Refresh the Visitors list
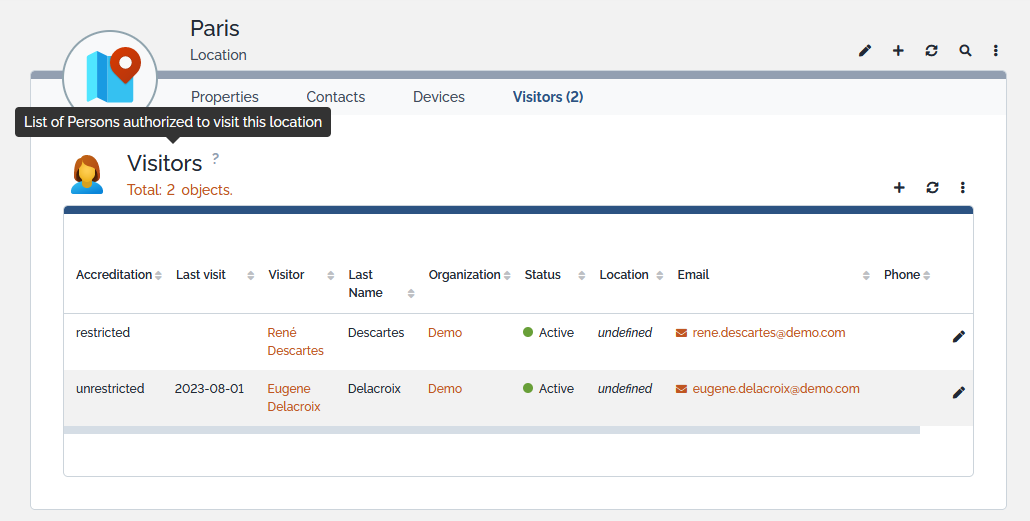The image size is (1030, 521). pos(932,187)
